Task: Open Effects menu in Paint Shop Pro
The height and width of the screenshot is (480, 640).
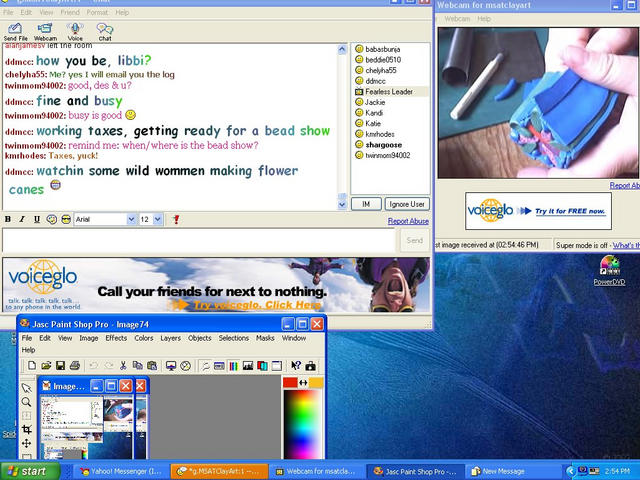Action: pyautogui.click(x=116, y=338)
